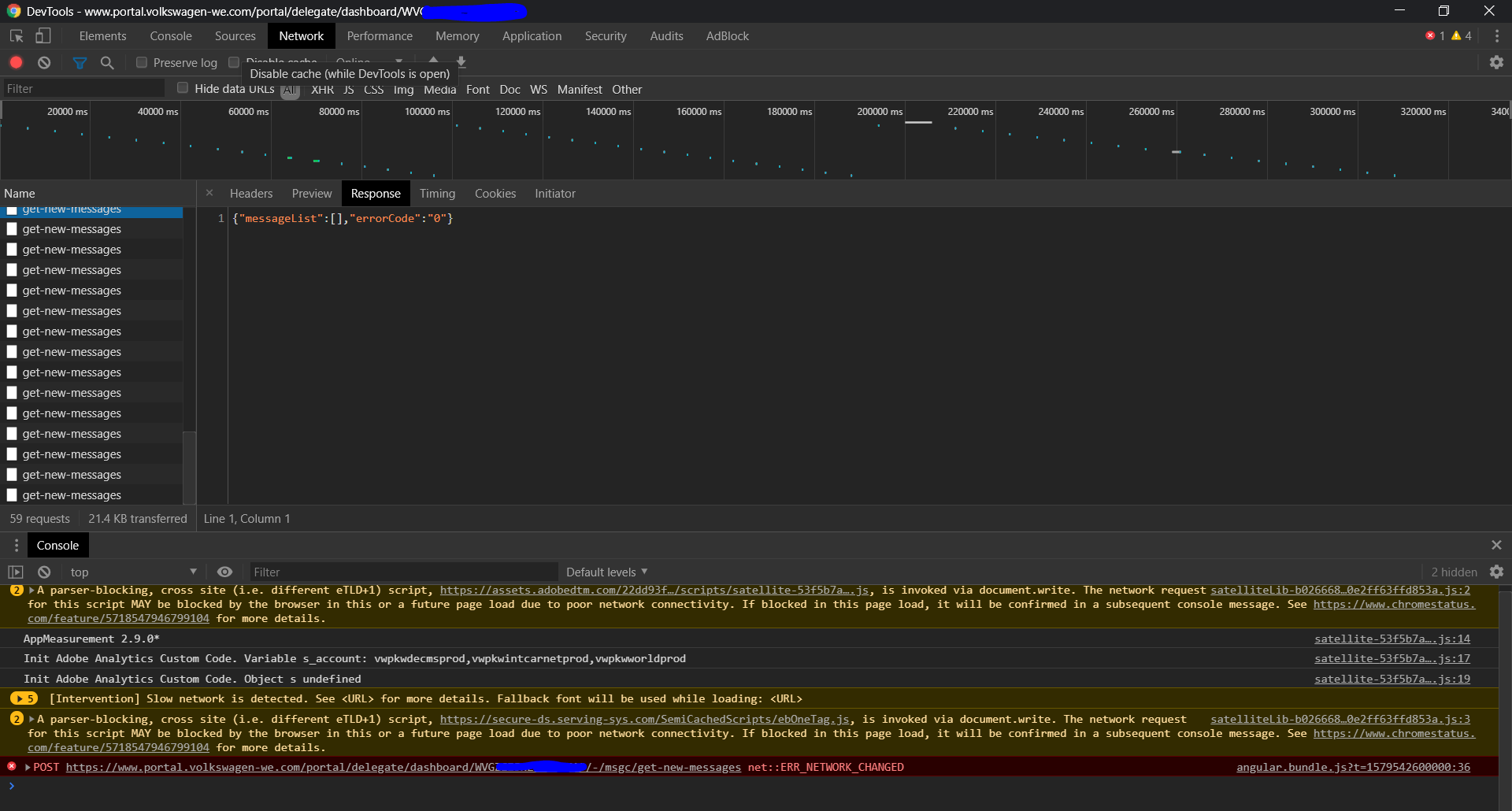This screenshot has height=811, width=1512.
Task: Check the Hide data URLs option
Action: pos(183,88)
